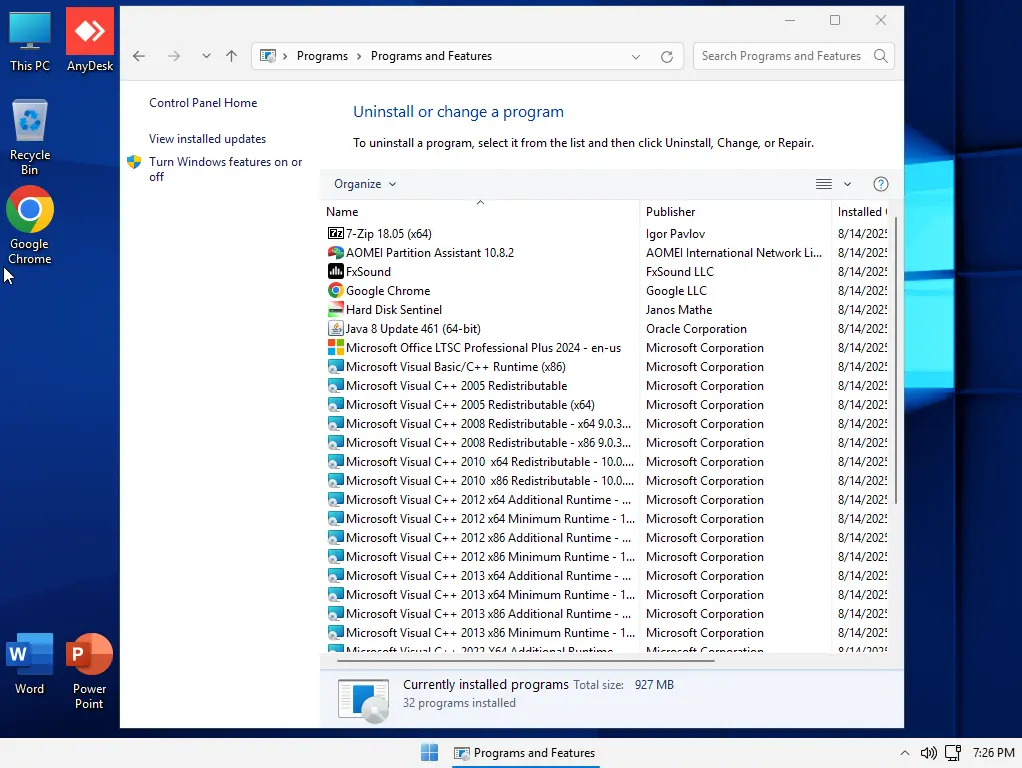Click the AOMEI Partition Assistant icon
Image resolution: width=1022 pixels, height=768 pixels.
pos(336,252)
